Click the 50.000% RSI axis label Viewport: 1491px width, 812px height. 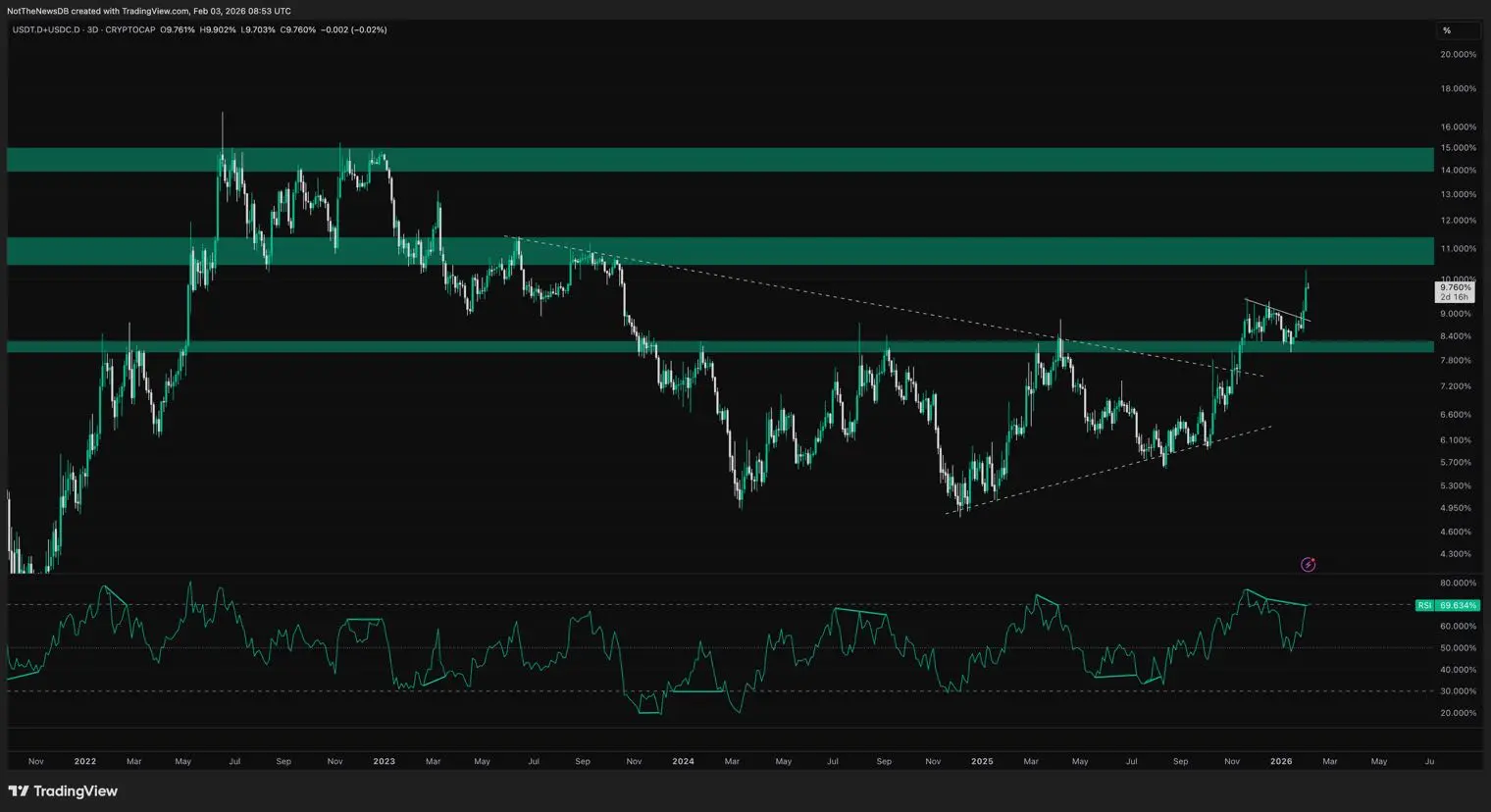tap(1458, 647)
